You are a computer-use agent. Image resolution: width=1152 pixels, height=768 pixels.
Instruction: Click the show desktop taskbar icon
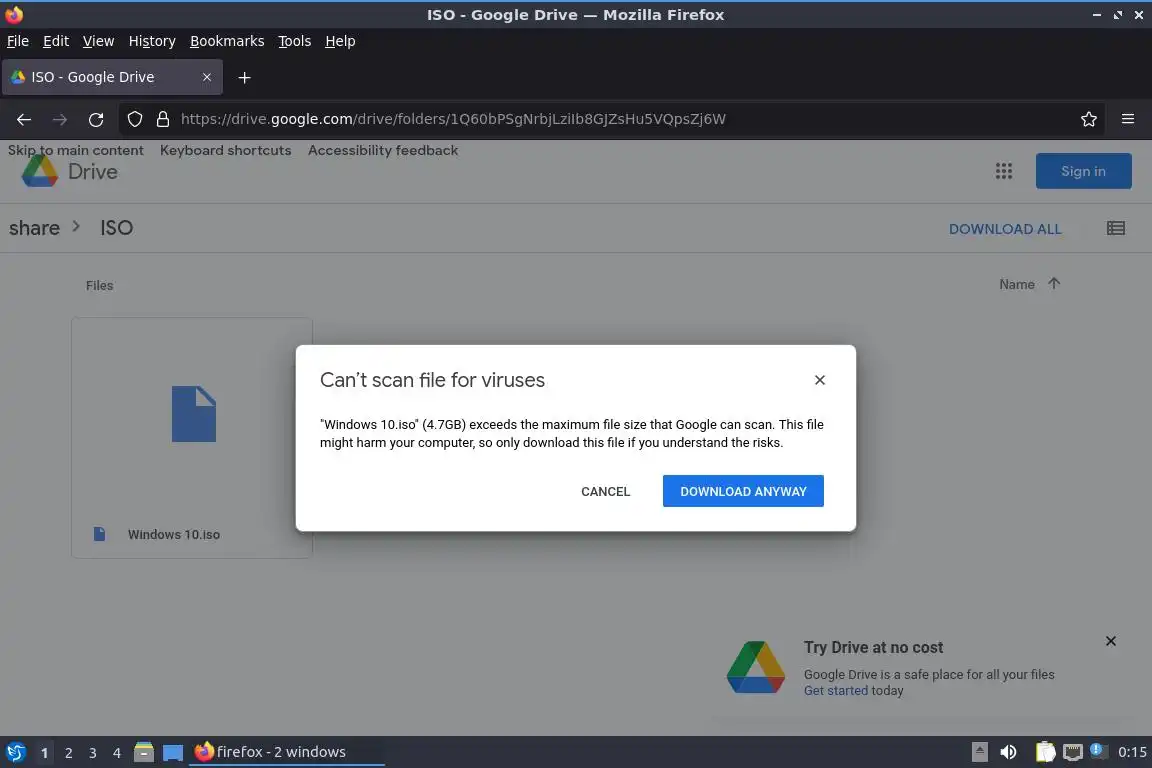coord(173,752)
